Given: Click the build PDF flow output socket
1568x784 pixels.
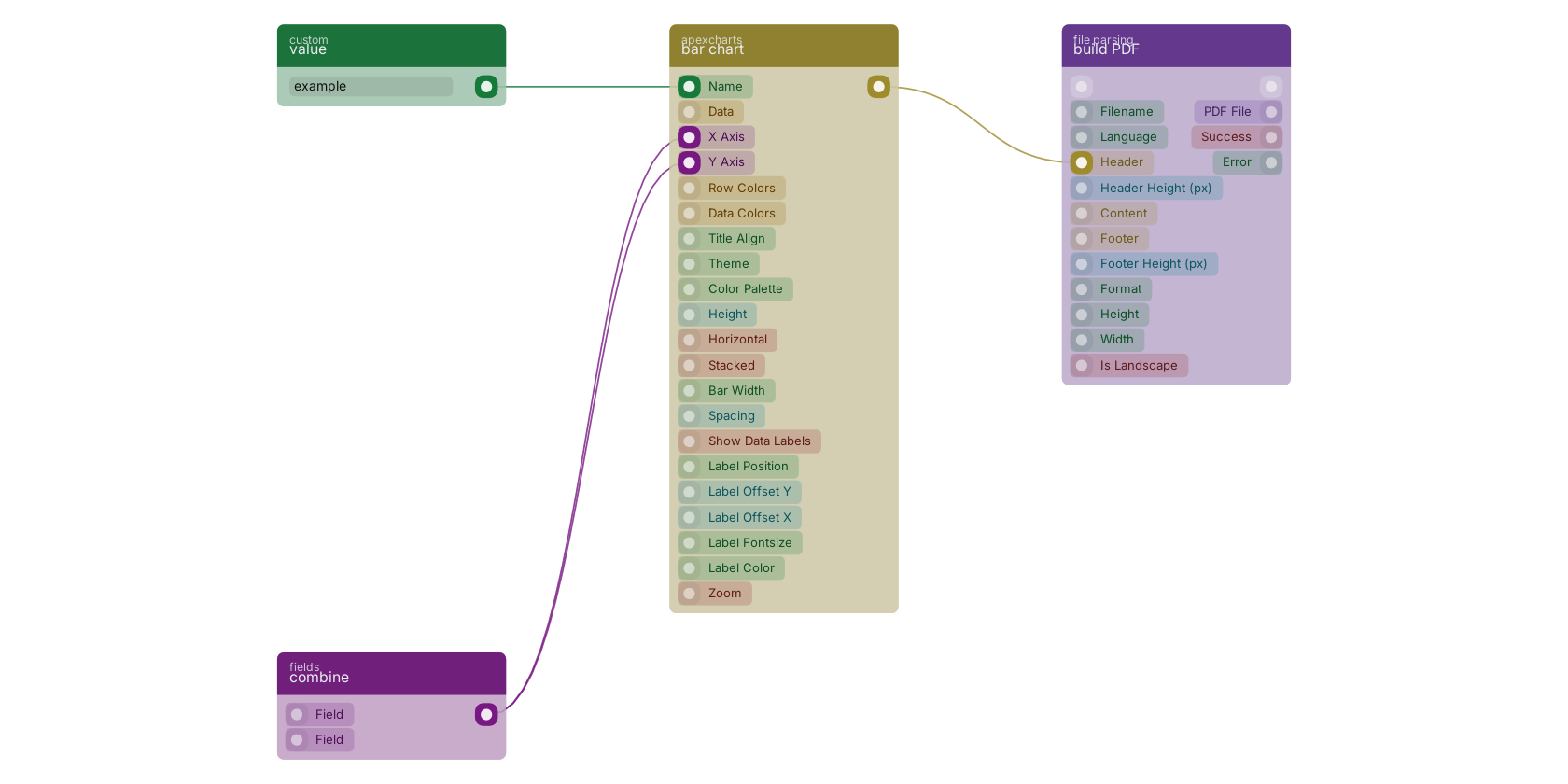Looking at the screenshot, I should 1271,87.
